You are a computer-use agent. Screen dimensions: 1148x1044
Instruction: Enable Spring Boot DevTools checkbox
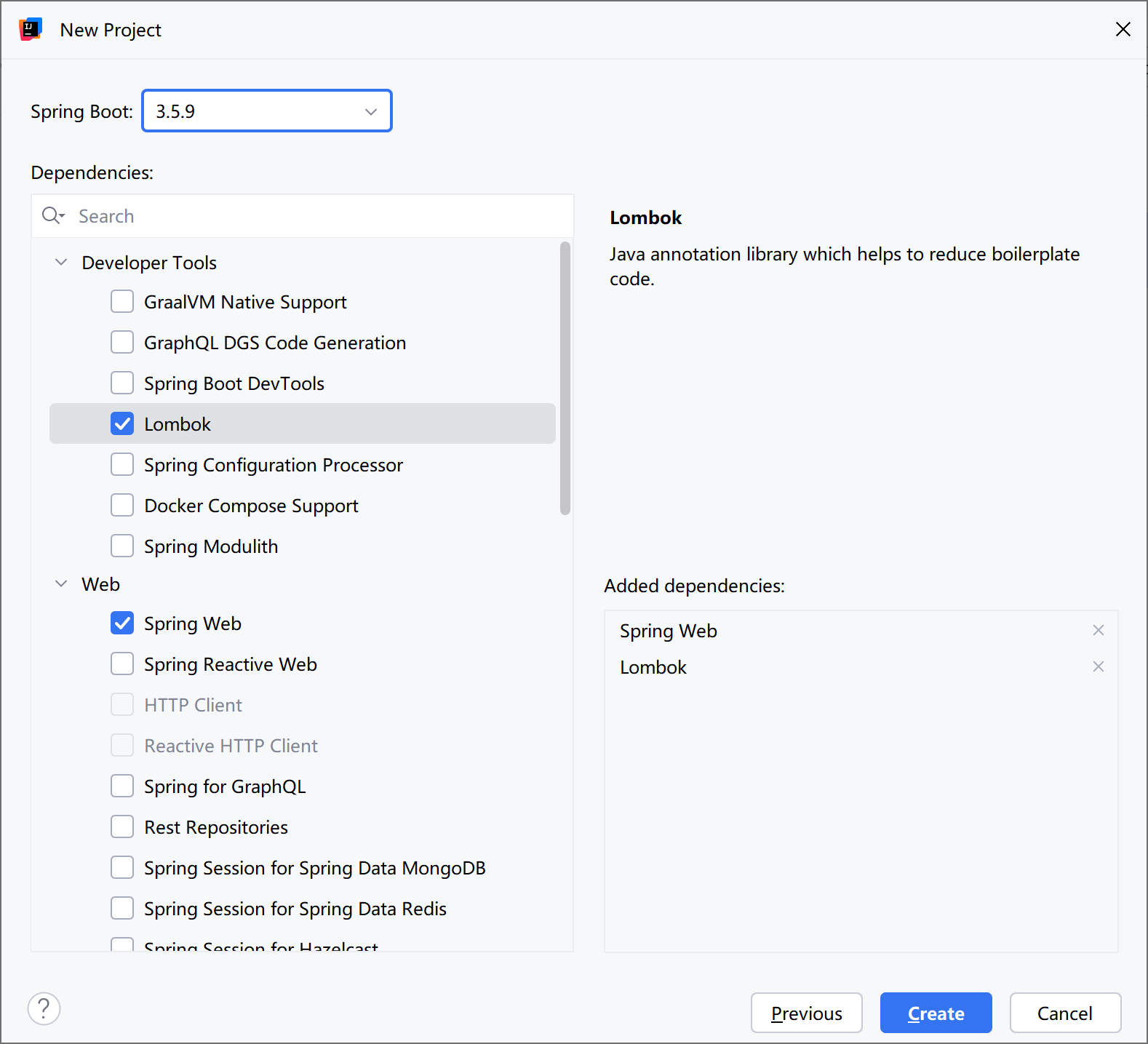[x=122, y=383]
